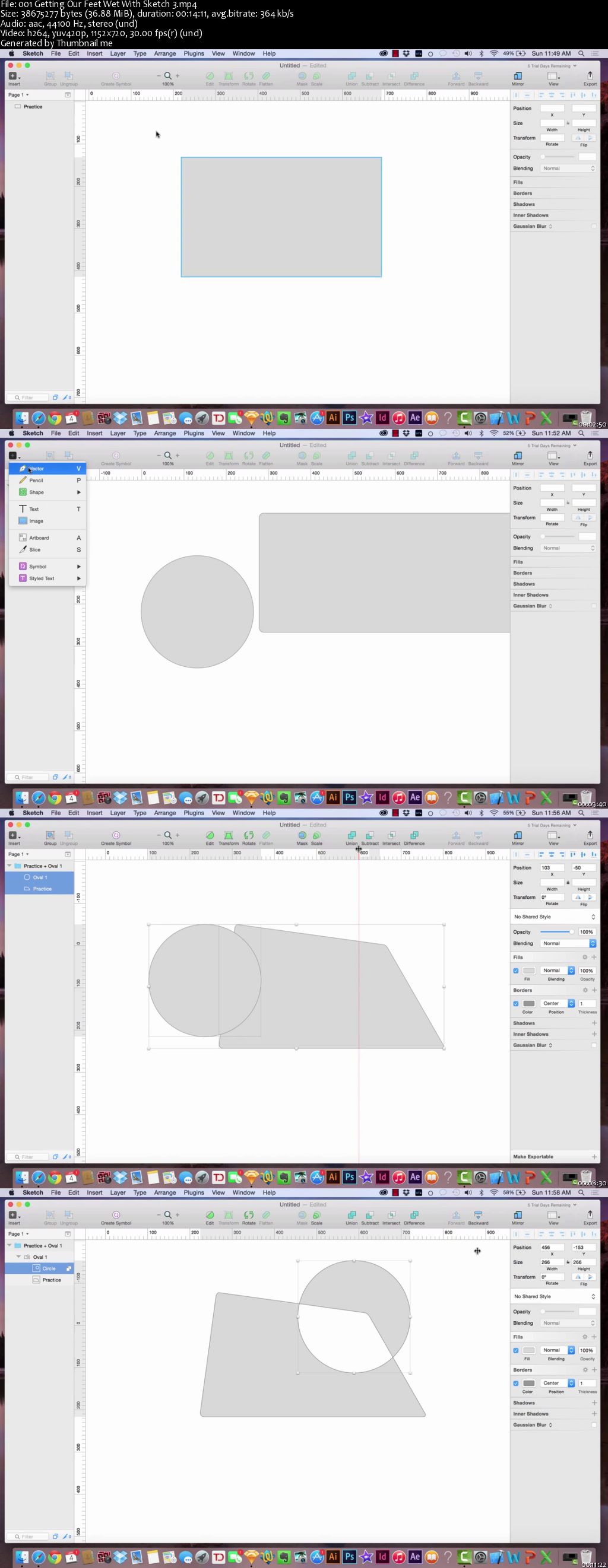Open Photoshop from dock in 00:02:50 frame
Screen dimensions: 608x1568
[x=349, y=418]
